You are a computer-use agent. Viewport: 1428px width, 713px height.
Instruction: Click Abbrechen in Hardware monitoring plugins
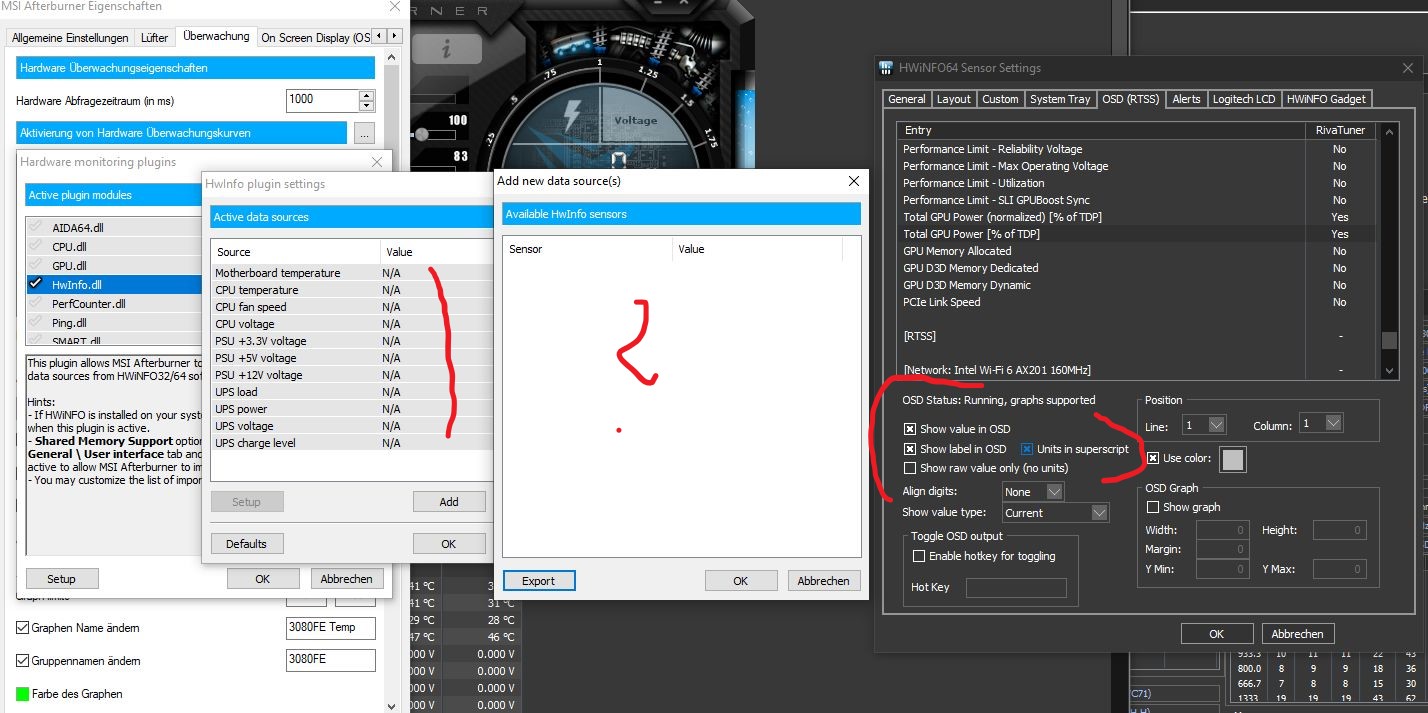[347, 579]
